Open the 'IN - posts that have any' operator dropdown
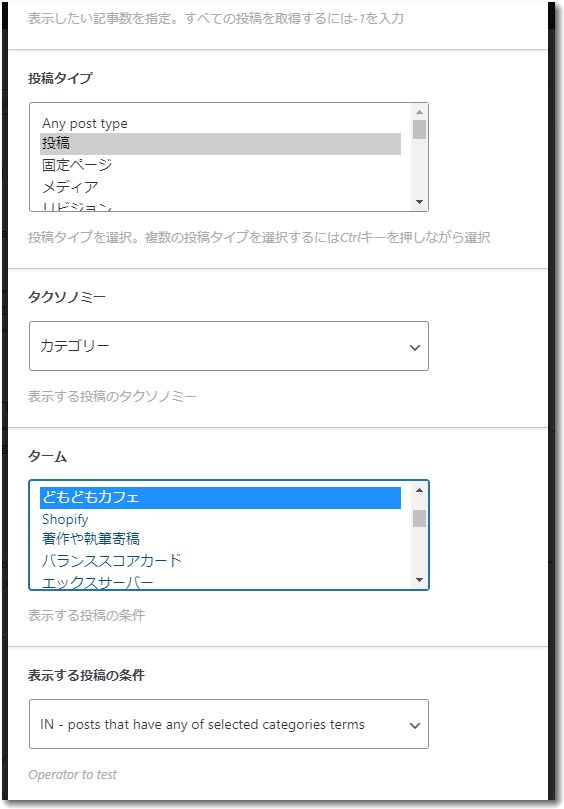This screenshot has height=809, width=564. (229, 724)
